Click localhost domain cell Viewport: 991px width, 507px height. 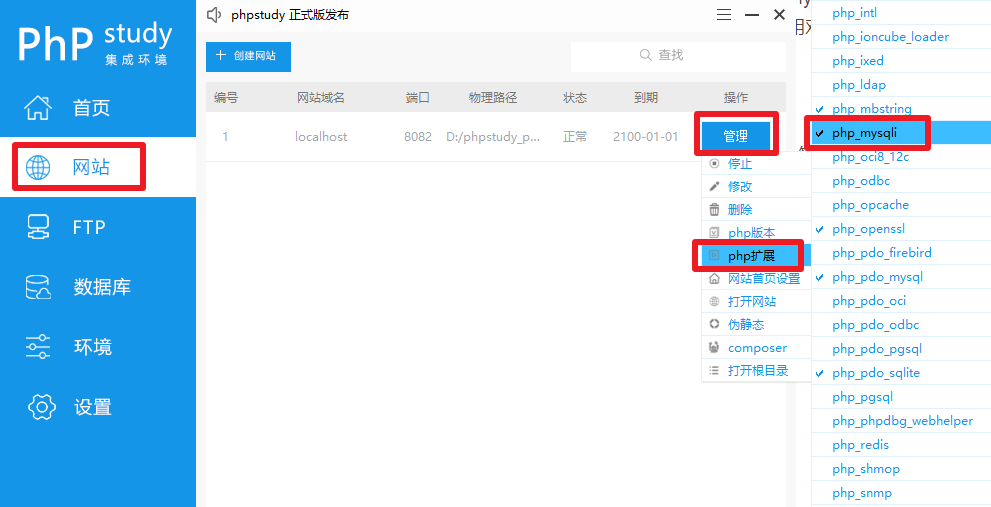(x=321, y=137)
